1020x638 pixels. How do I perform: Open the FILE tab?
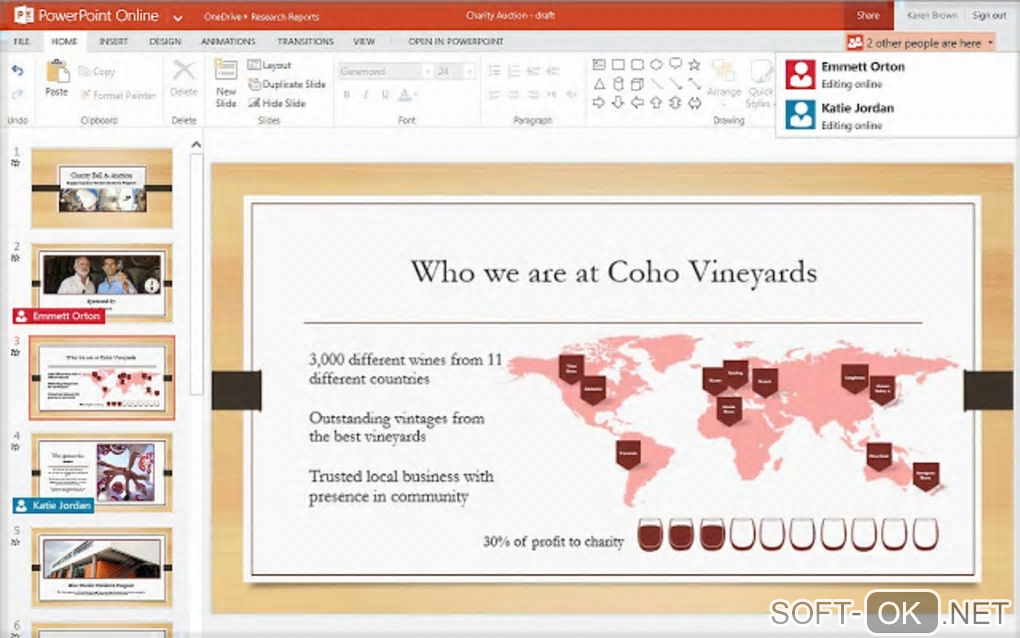(21, 41)
